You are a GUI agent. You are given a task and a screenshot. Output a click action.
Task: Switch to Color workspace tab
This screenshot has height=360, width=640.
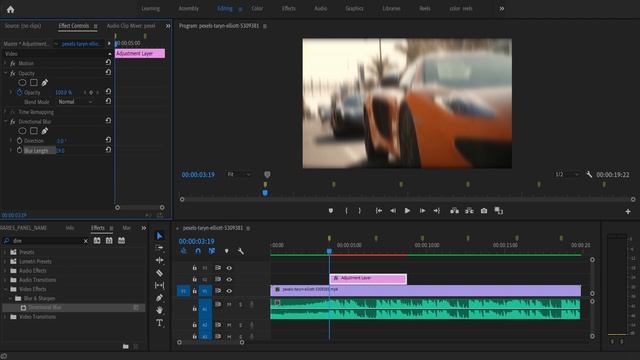[257, 9]
